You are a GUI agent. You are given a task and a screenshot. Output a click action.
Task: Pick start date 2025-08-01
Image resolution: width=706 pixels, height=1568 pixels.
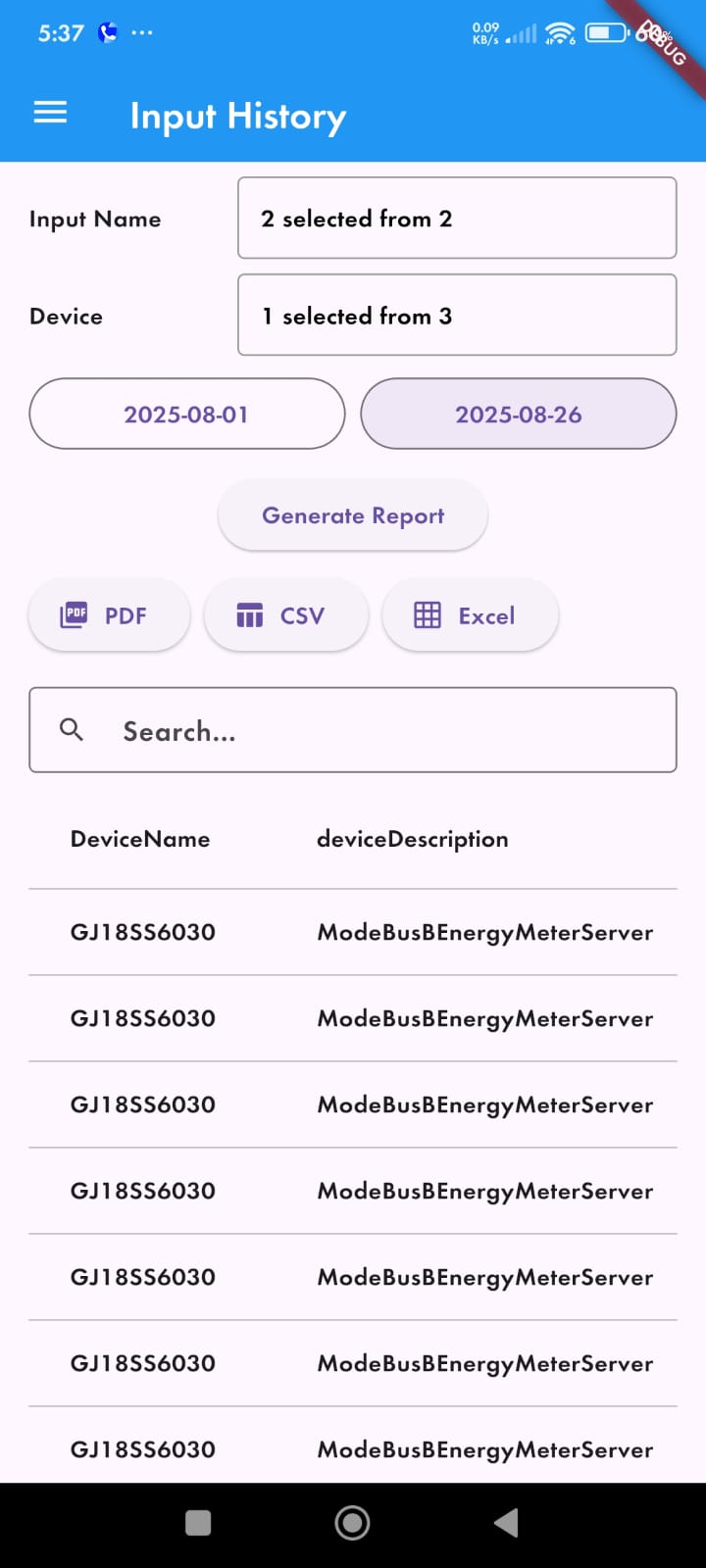click(x=187, y=415)
